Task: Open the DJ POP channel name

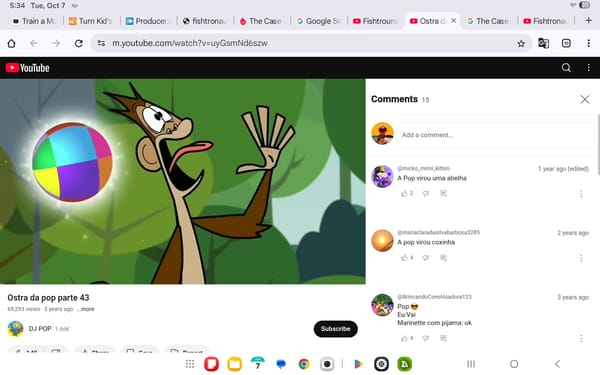Action: click(x=40, y=329)
